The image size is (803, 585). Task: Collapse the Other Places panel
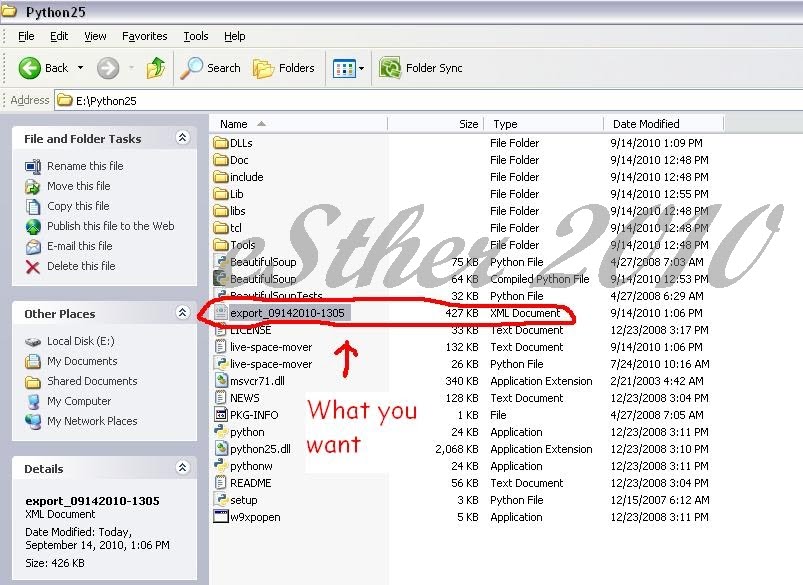tap(182, 312)
